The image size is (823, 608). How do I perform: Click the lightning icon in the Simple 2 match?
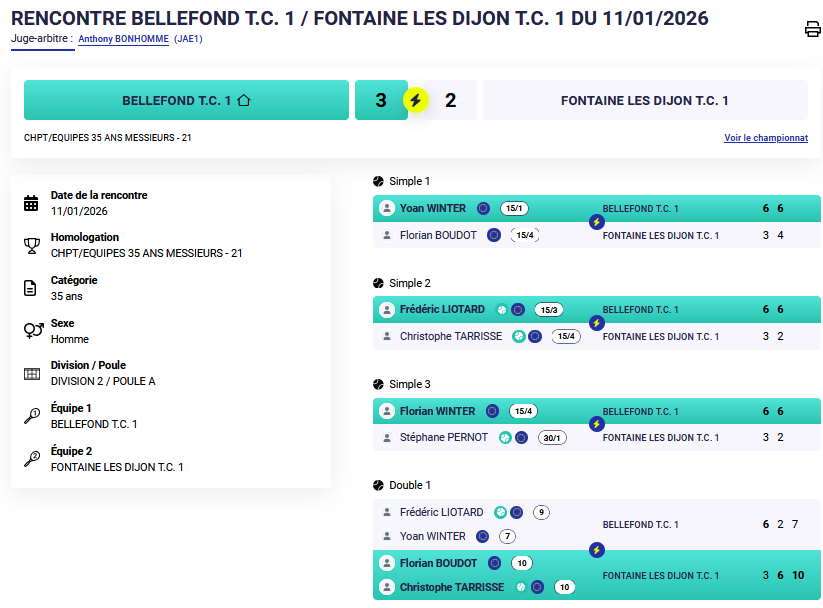(x=597, y=323)
